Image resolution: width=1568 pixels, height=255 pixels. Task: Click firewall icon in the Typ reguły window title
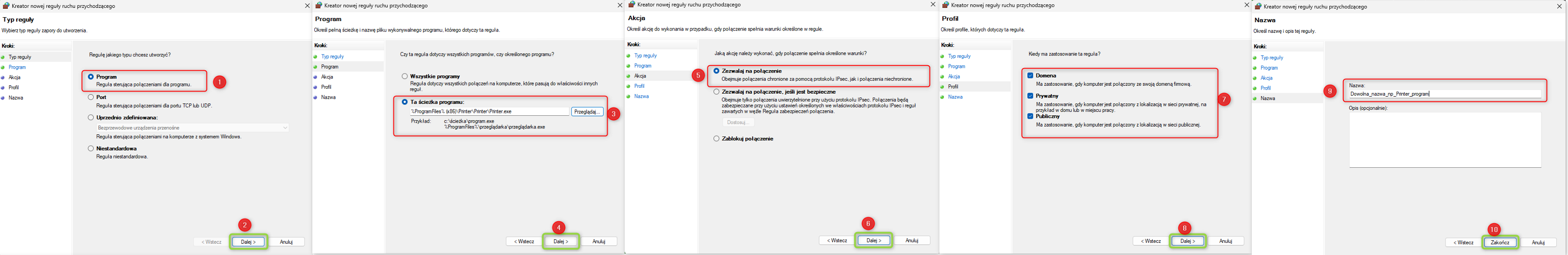tap(5, 5)
